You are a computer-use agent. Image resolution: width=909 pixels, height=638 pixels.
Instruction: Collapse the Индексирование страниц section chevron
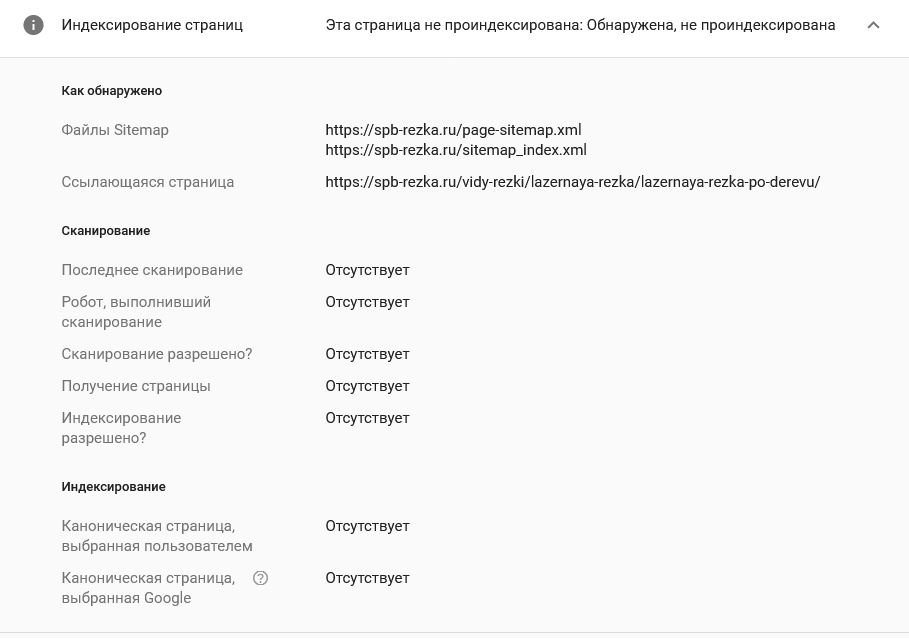point(873,25)
